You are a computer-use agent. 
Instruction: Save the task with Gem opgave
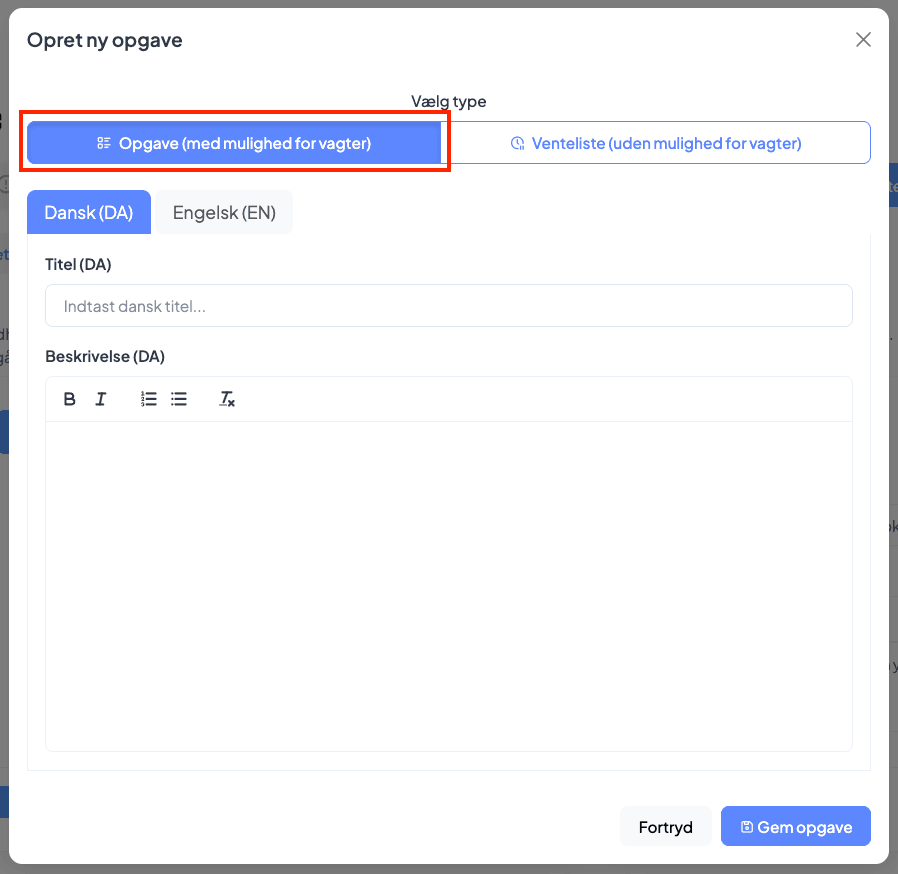[x=795, y=826]
